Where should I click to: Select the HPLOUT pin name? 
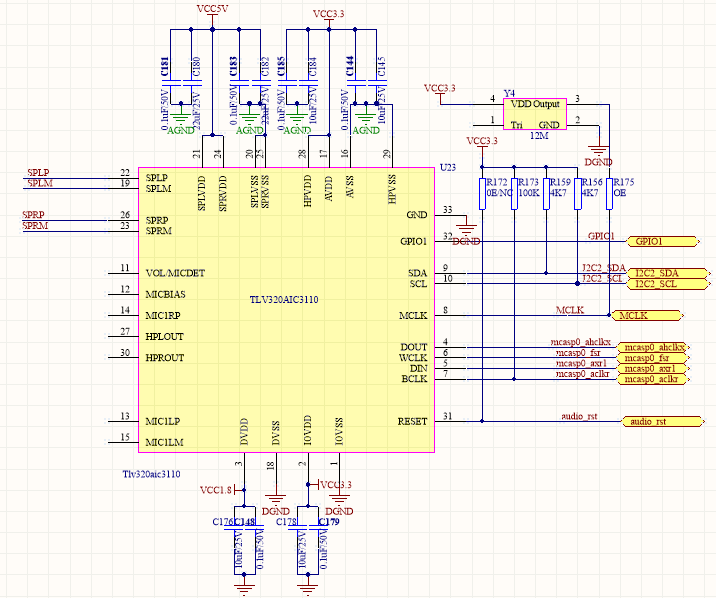164,336
